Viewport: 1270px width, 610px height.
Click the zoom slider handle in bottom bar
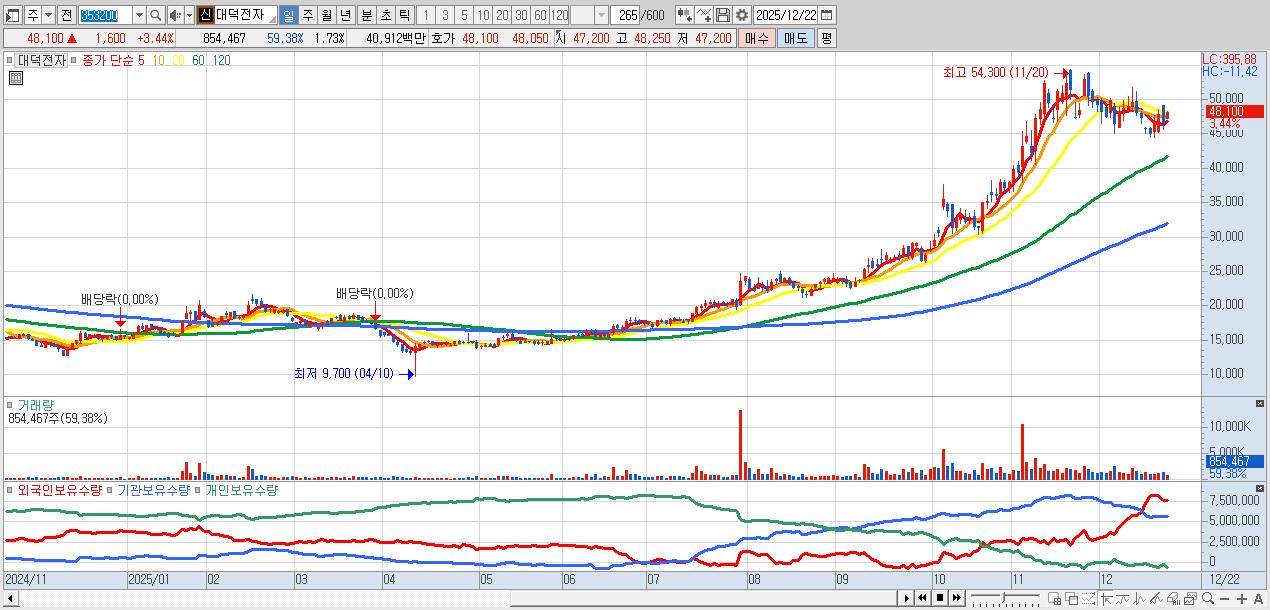[x=1003, y=598]
